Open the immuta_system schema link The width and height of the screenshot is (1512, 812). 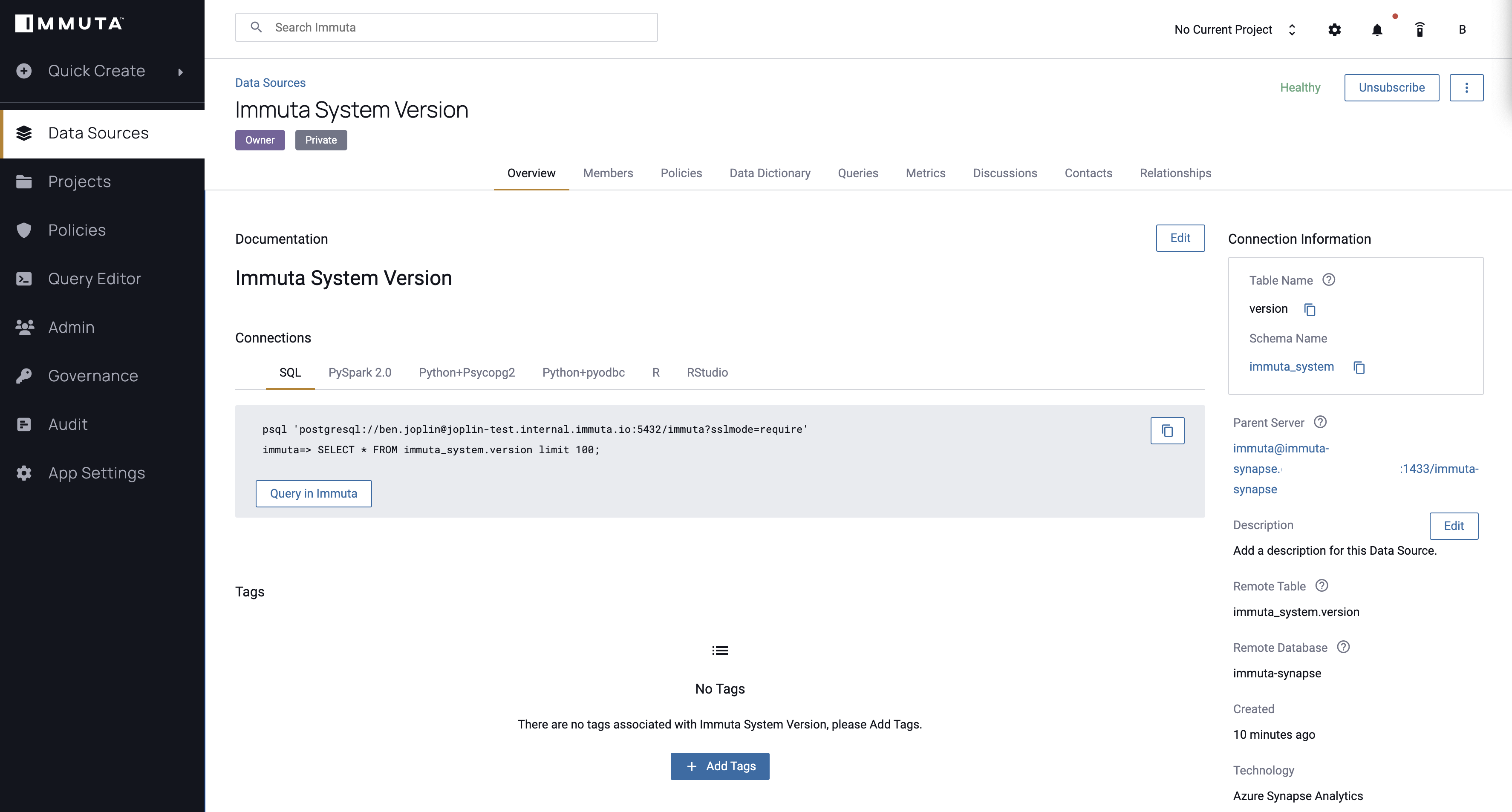click(x=1291, y=367)
